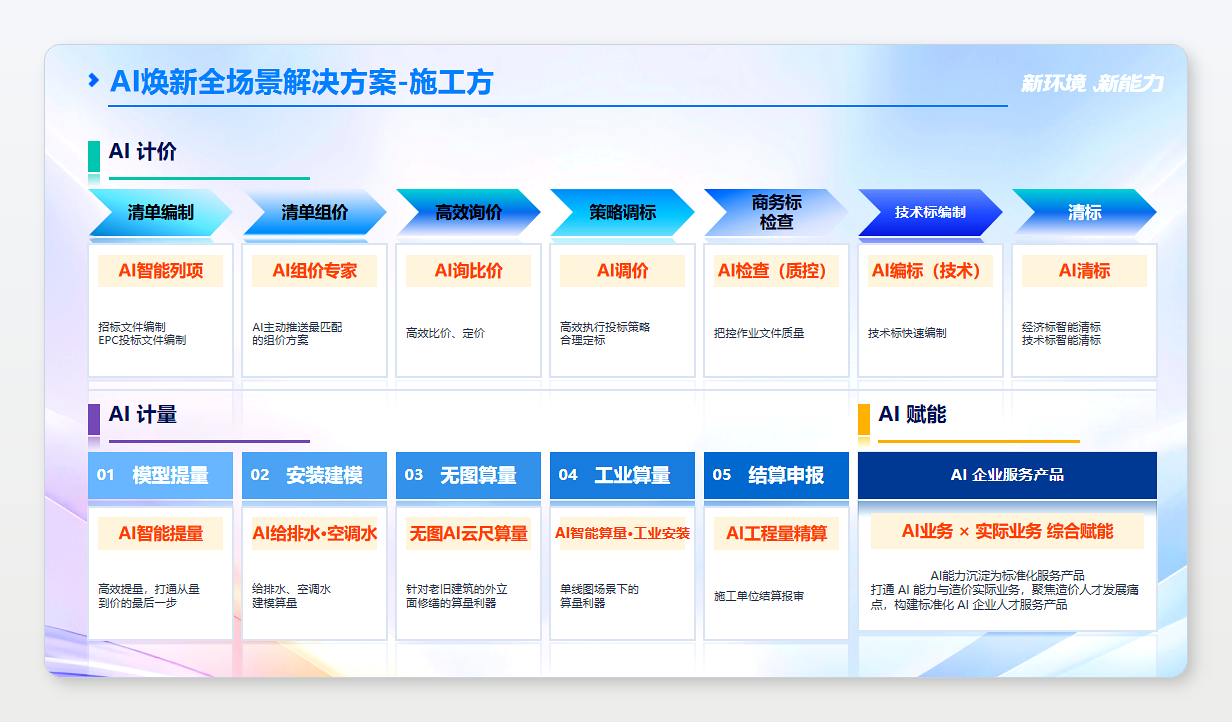Select the AI检查（质控） label
Image resolution: width=1232 pixels, height=722 pixels.
click(777, 271)
